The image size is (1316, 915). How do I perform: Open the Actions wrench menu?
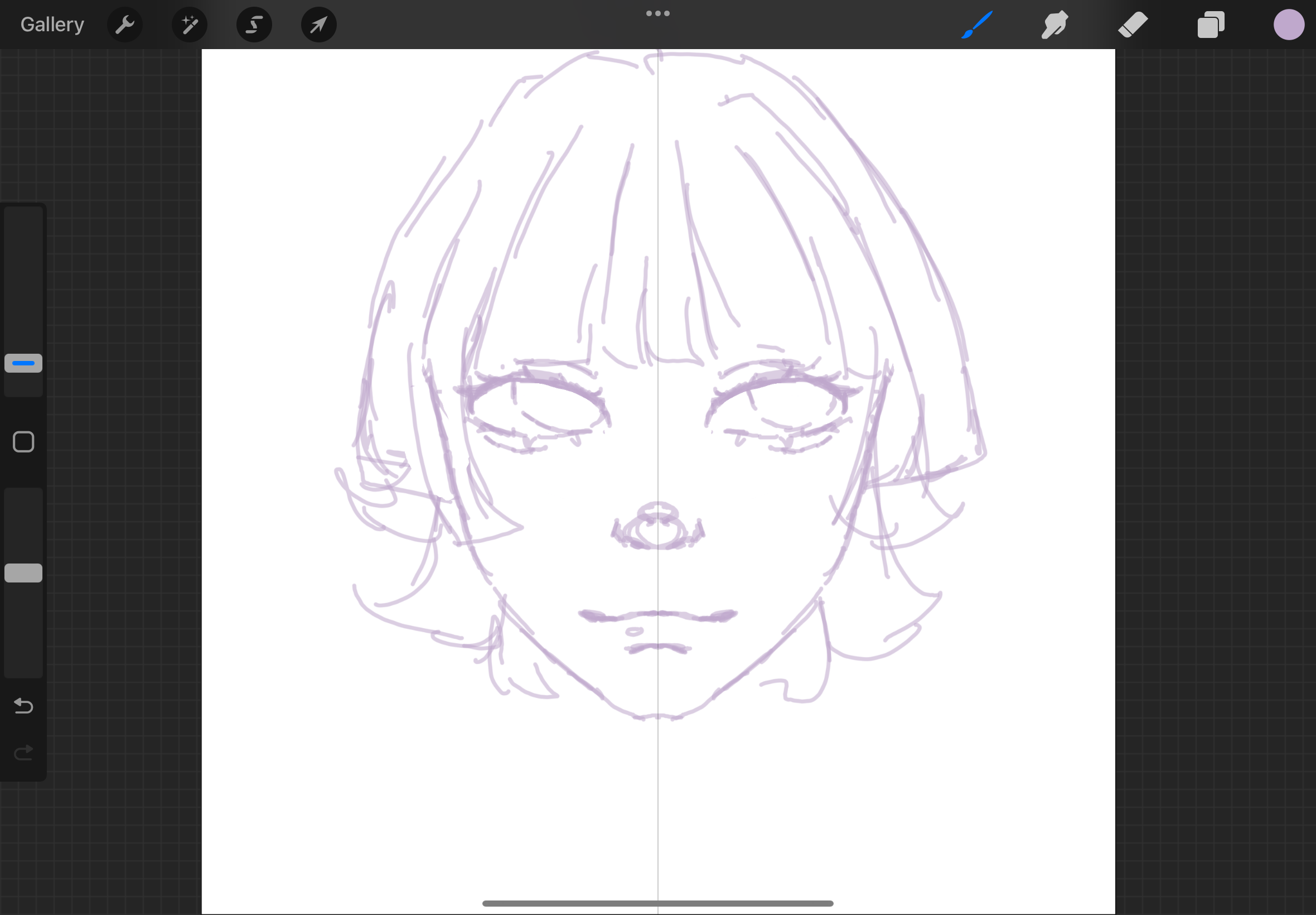point(125,25)
